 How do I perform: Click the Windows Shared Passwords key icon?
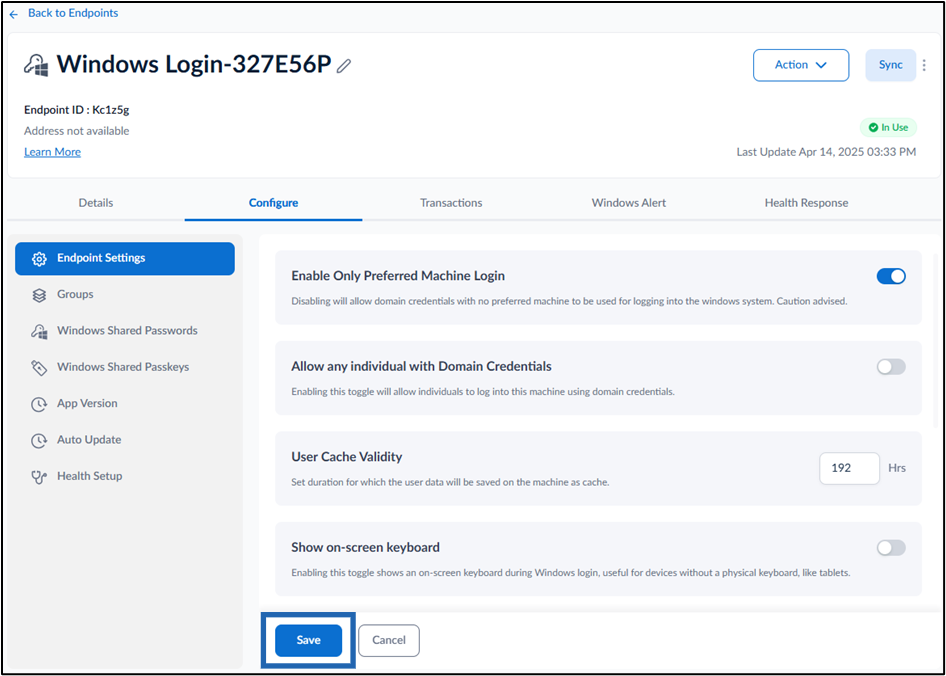pyautogui.click(x=39, y=331)
